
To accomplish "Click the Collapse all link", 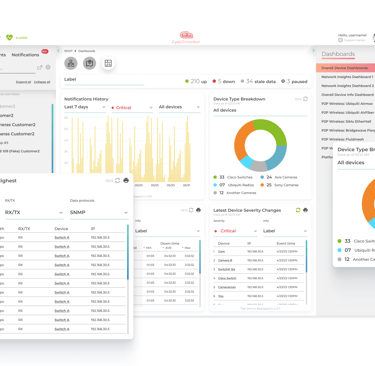I will [42, 82].
